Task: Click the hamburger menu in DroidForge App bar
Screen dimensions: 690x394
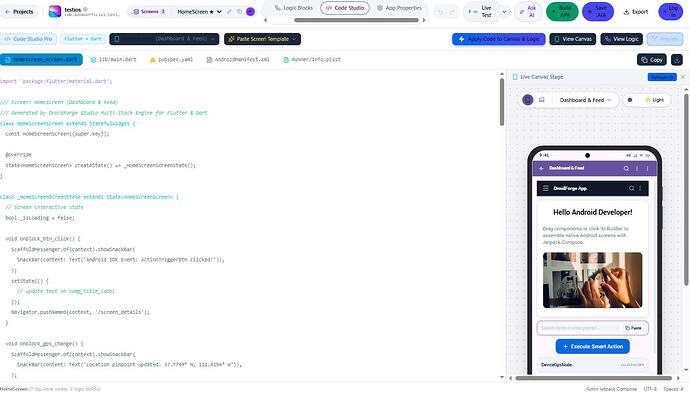Action: click(x=546, y=188)
